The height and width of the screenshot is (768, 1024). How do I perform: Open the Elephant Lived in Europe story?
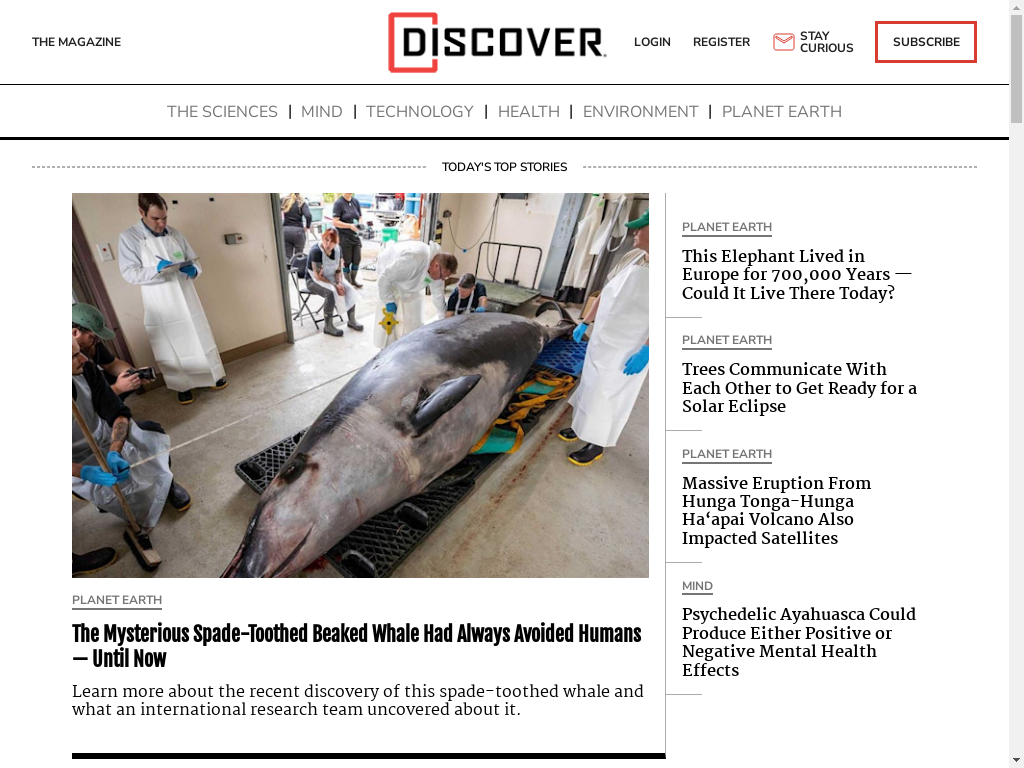click(796, 274)
